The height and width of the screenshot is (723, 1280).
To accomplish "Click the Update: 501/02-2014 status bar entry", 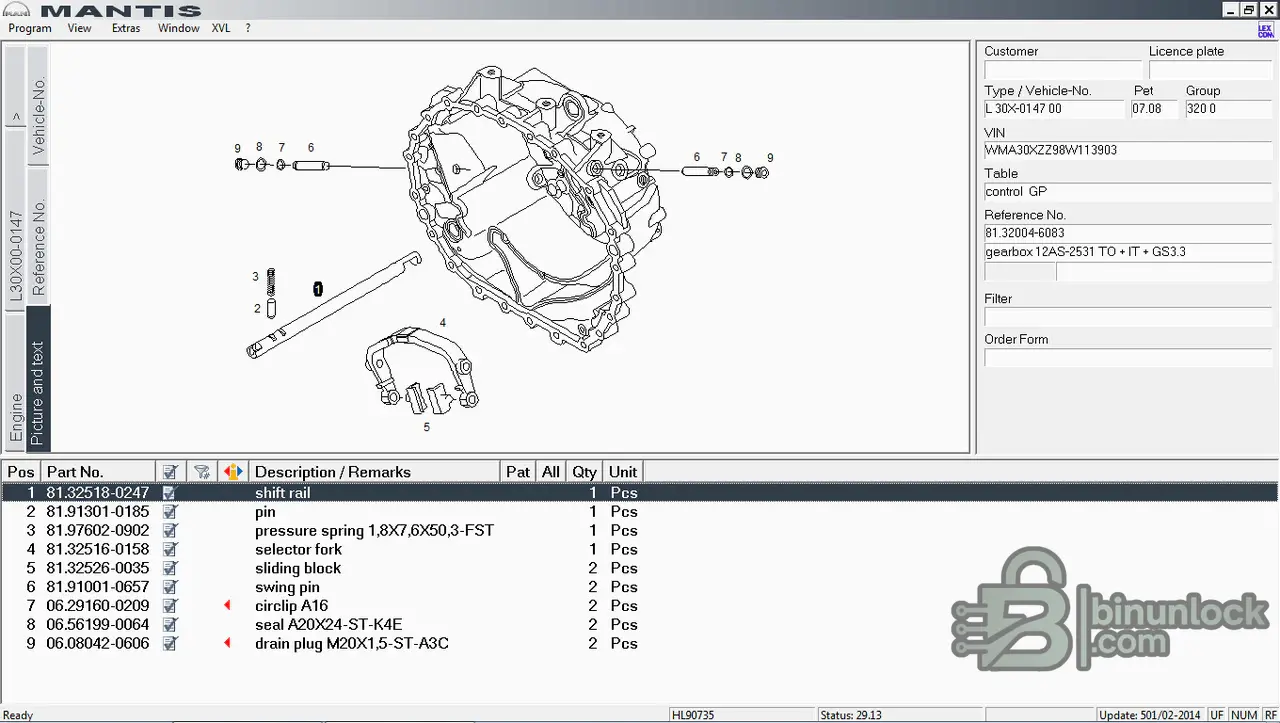I will click(1151, 715).
